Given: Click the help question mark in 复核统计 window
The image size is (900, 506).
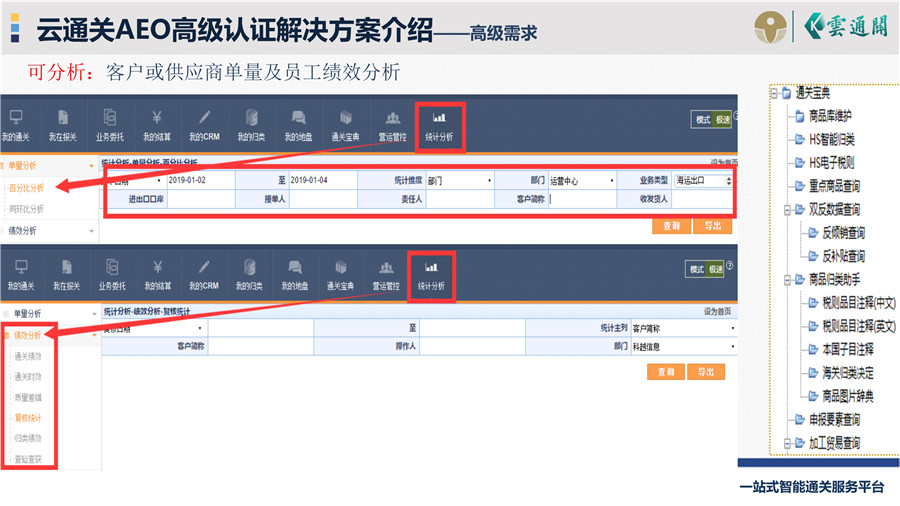Looking at the screenshot, I should (x=730, y=266).
